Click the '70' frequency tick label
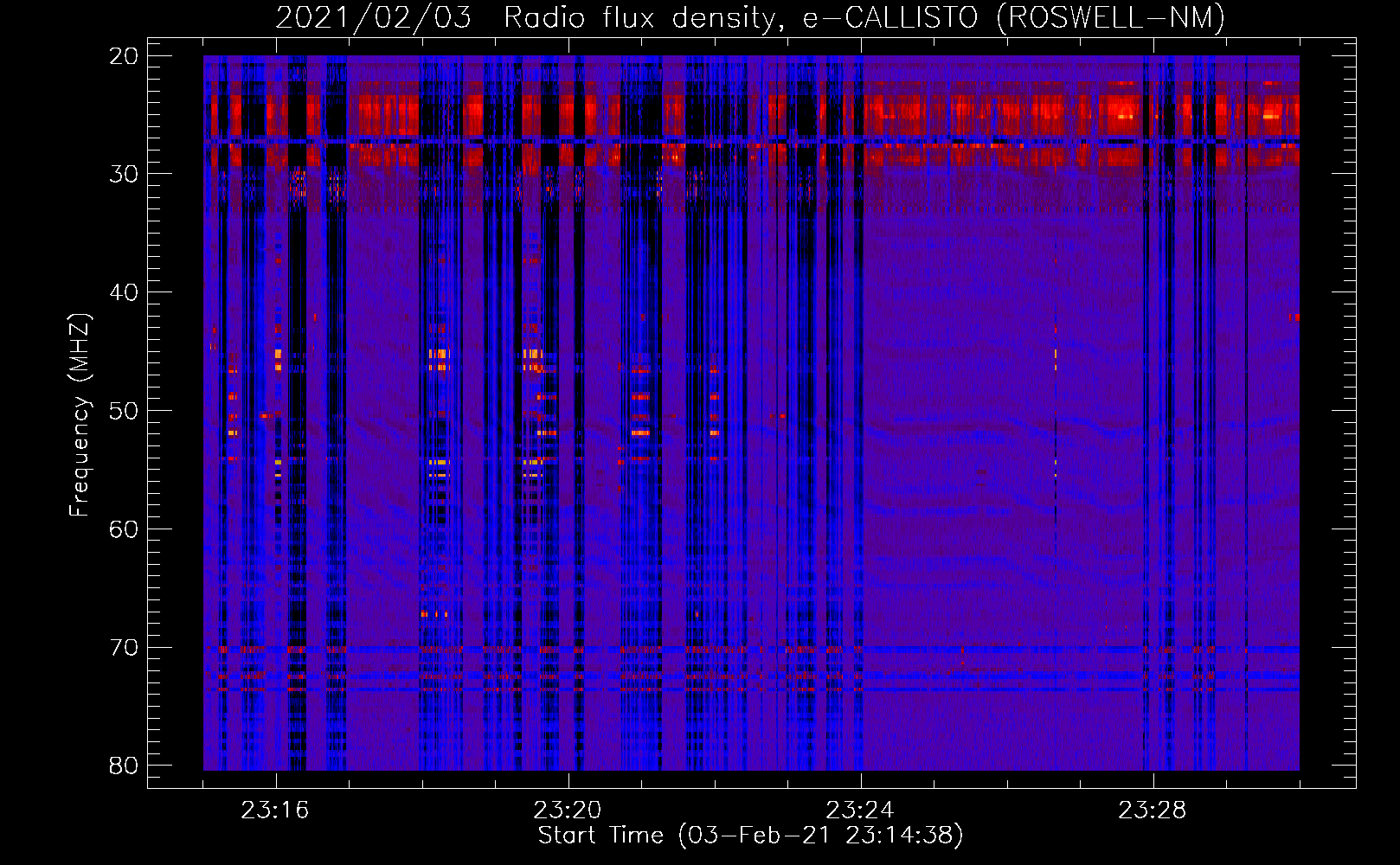This screenshot has height=865, width=1400. point(124,648)
